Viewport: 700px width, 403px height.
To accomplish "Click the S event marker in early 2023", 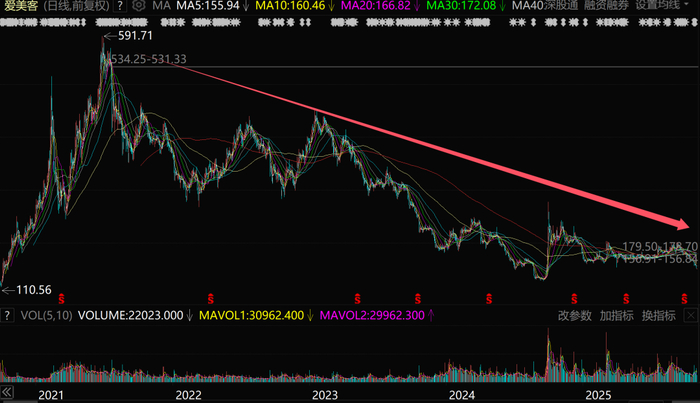I will click(357, 299).
